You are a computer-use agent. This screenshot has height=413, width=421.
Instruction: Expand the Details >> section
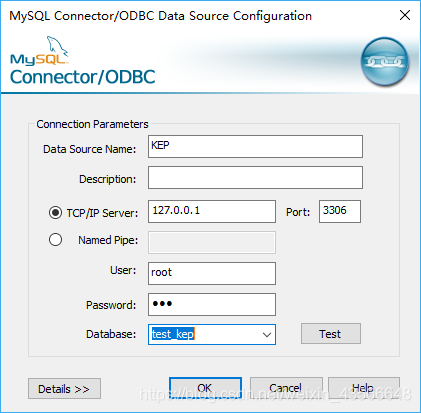click(x=64, y=388)
